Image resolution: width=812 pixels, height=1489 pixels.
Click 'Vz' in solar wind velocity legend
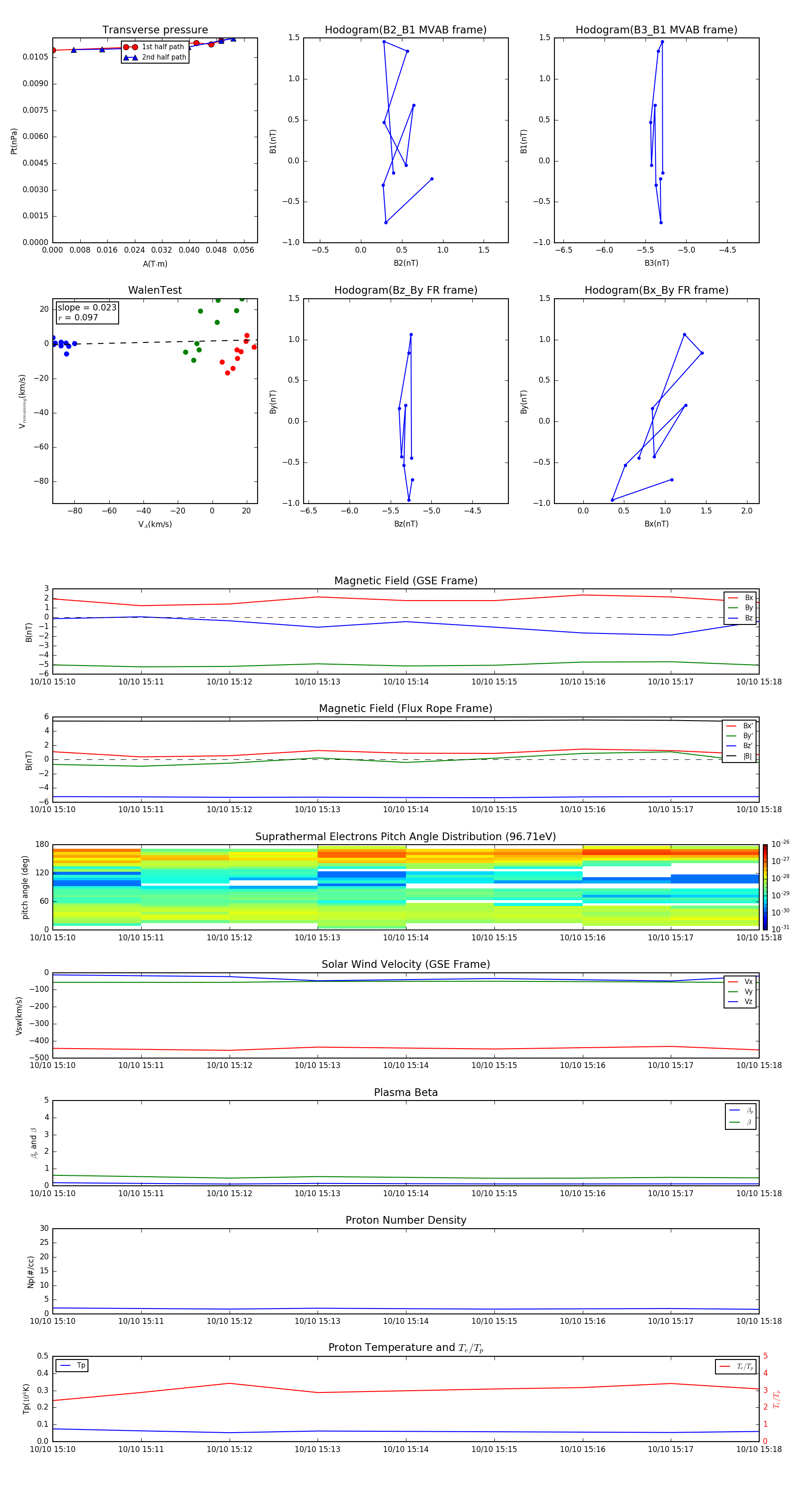[x=748, y=1002]
